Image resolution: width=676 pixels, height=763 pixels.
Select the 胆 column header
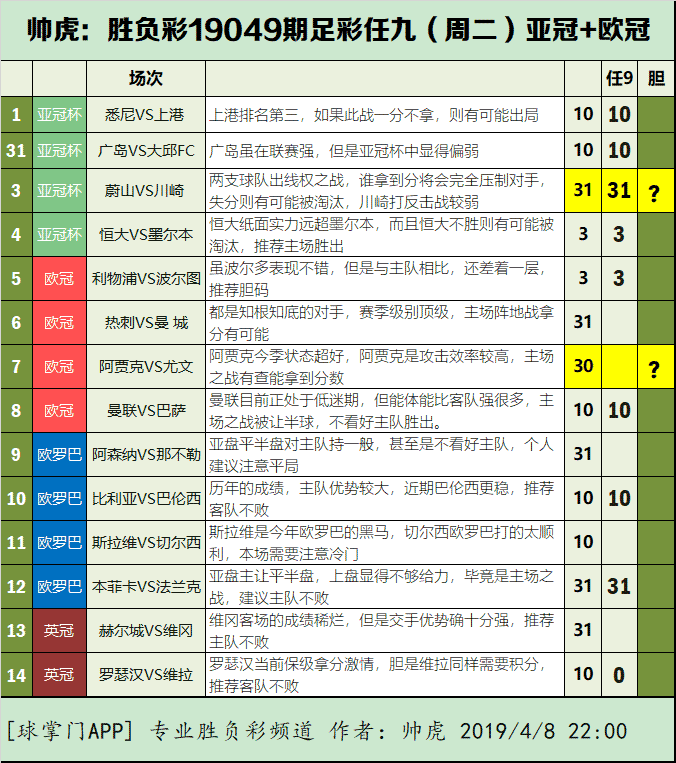(656, 78)
